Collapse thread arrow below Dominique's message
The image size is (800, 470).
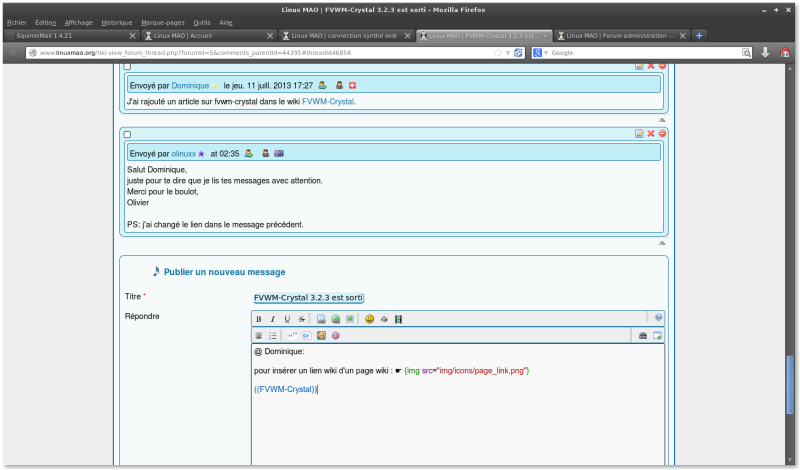point(661,119)
